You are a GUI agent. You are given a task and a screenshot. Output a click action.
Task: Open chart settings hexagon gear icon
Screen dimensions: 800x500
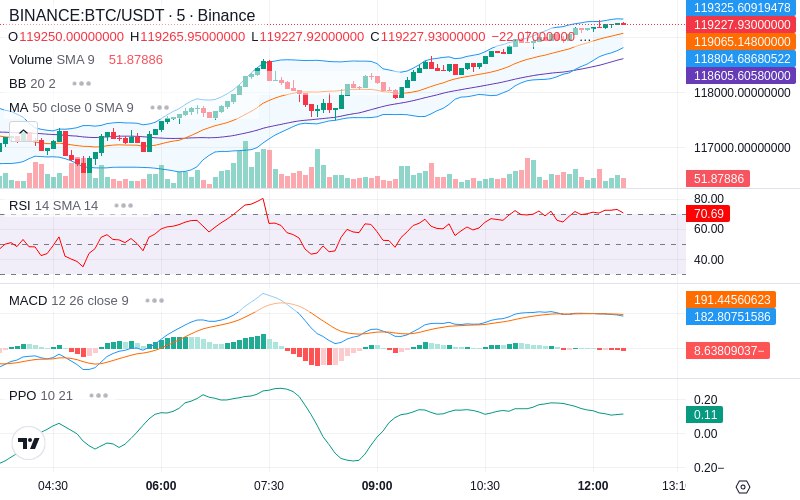pos(743,487)
